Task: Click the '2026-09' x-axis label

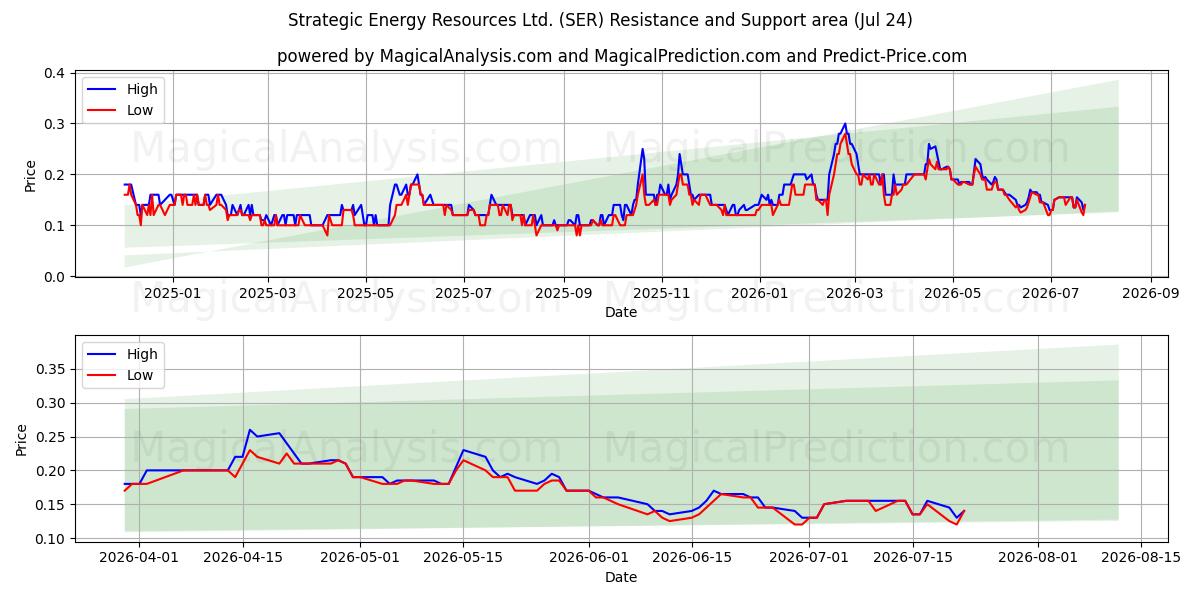Action: tap(1150, 295)
